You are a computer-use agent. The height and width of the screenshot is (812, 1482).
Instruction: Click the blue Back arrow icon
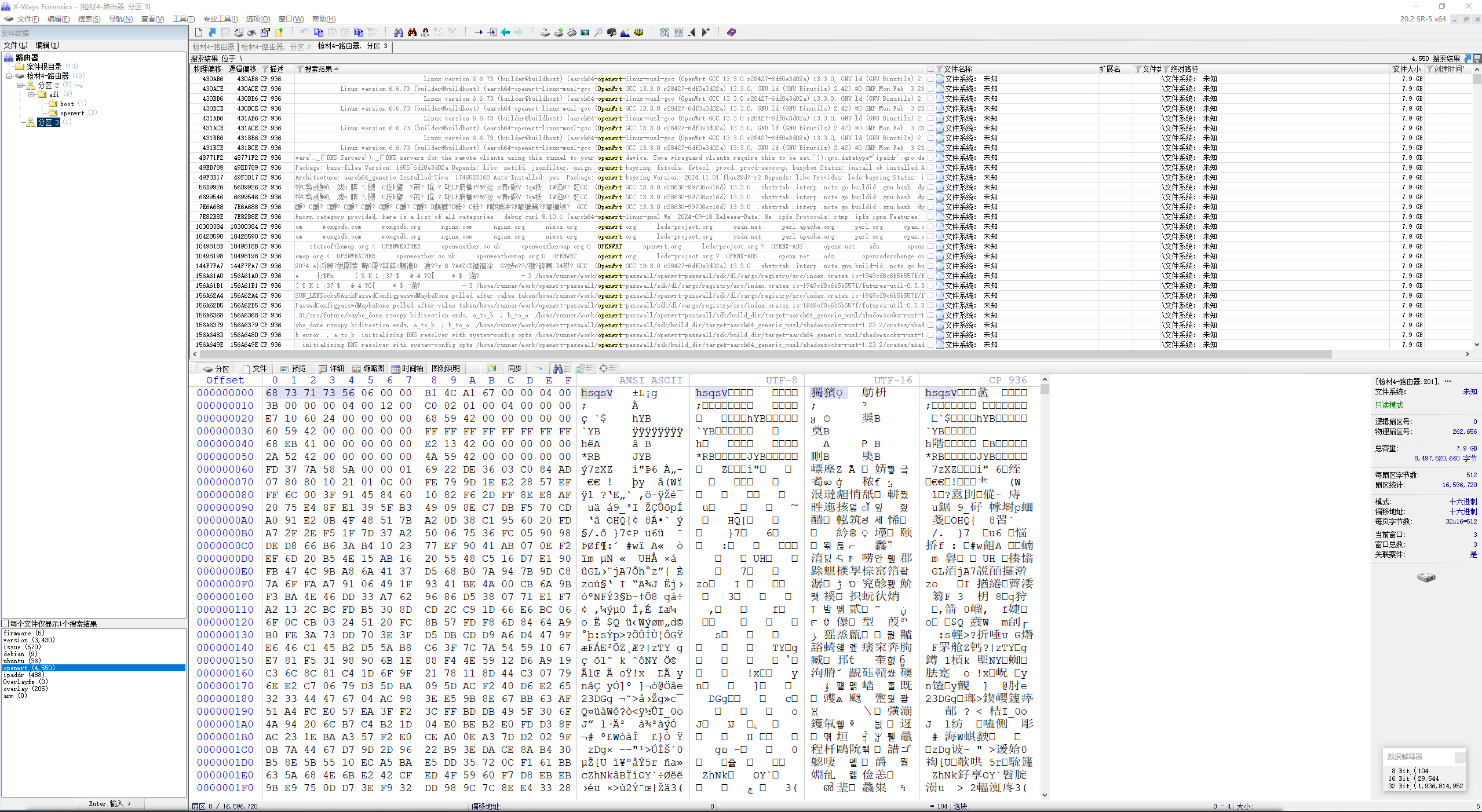coord(505,32)
